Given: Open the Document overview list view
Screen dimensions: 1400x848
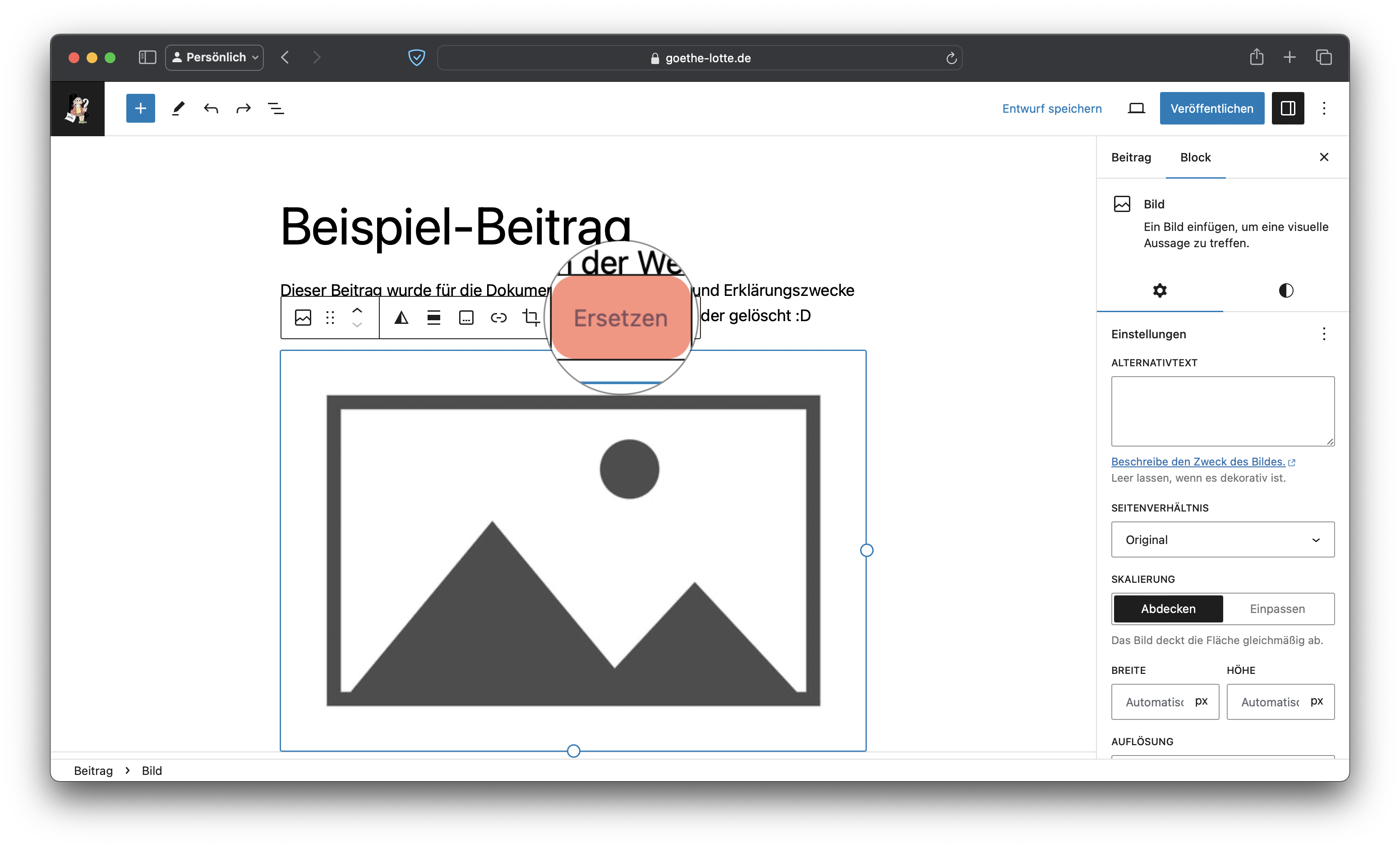Looking at the screenshot, I should (x=276, y=108).
